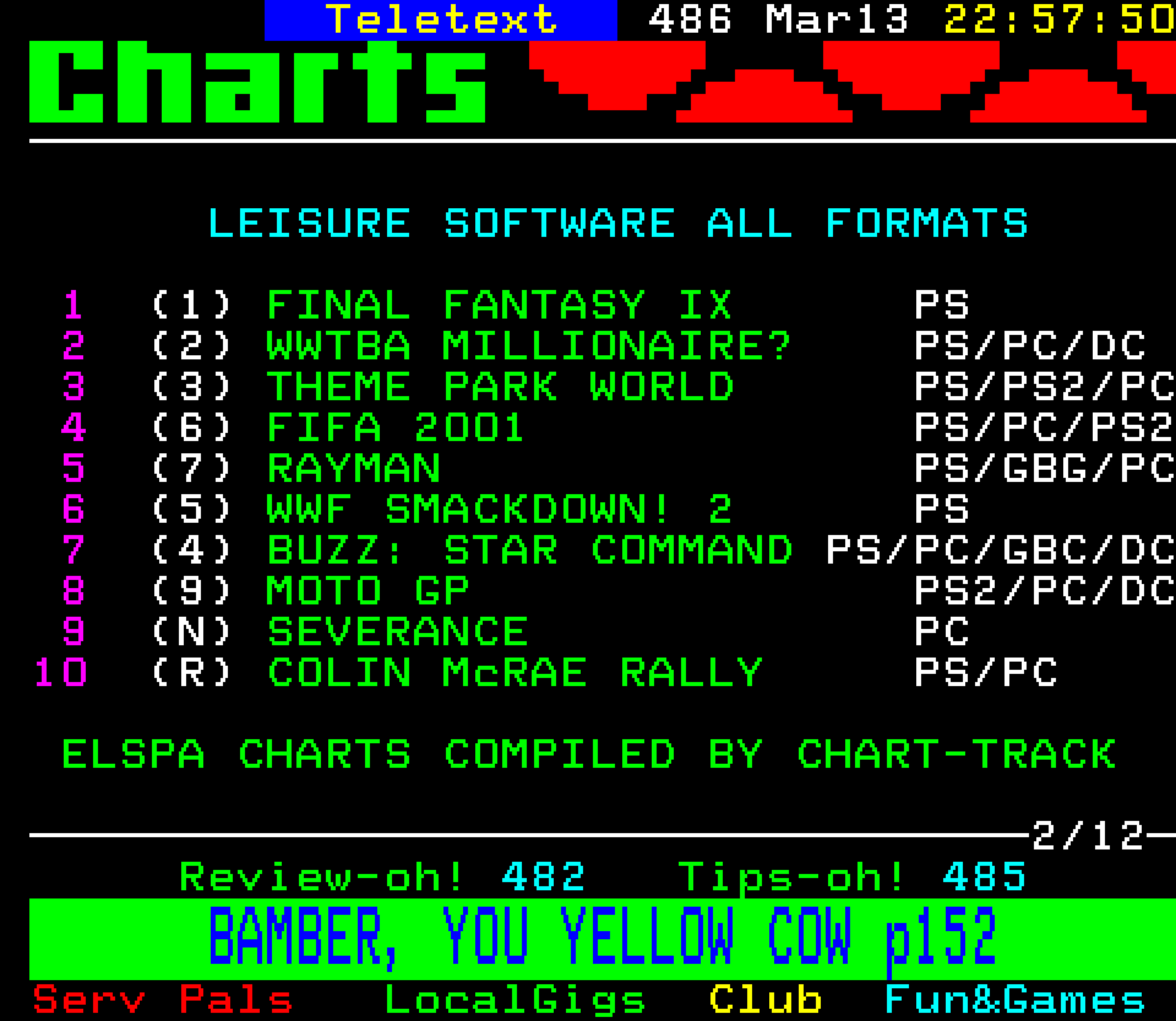Click previous position (6) beside FIFA 2001
The width and height of the screenshot is (1176, 1021).
(191, 427)
